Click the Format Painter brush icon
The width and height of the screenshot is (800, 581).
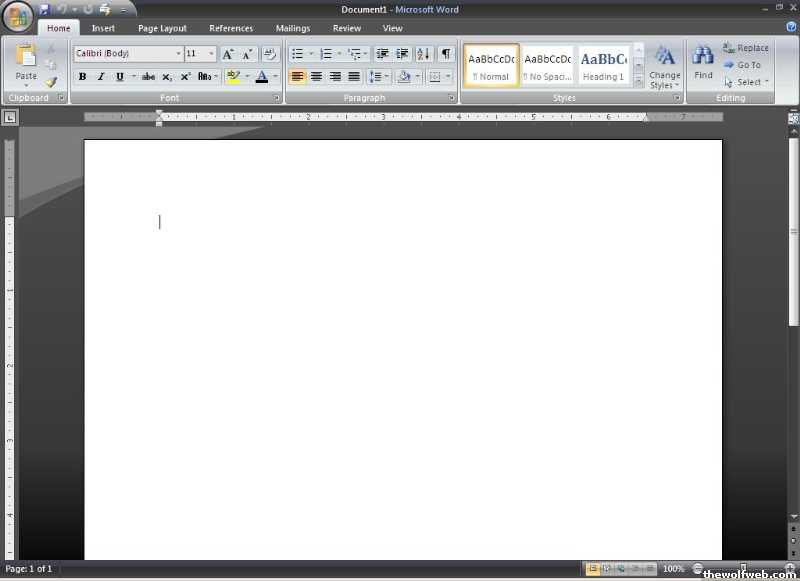[51, 82]
